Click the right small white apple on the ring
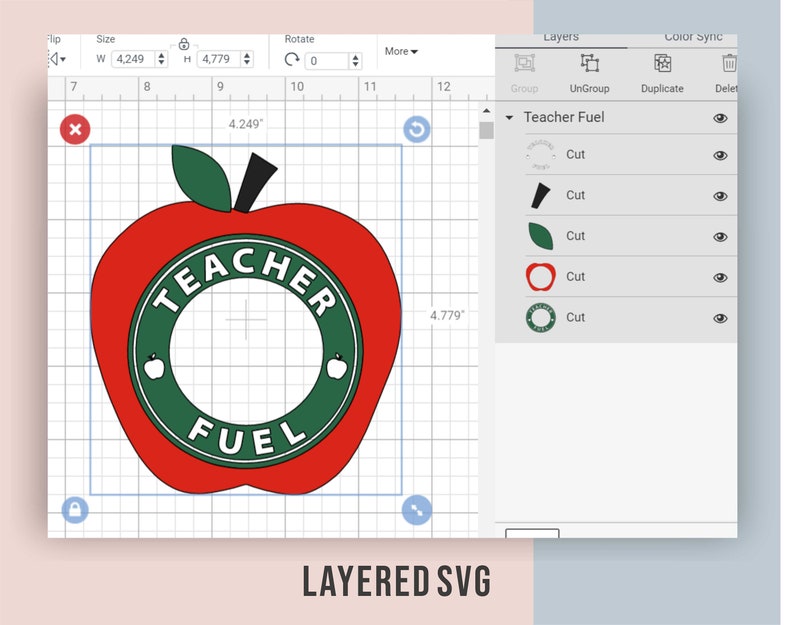The height and width of the screenshot is (625, 794). click(x=337, y=366)
